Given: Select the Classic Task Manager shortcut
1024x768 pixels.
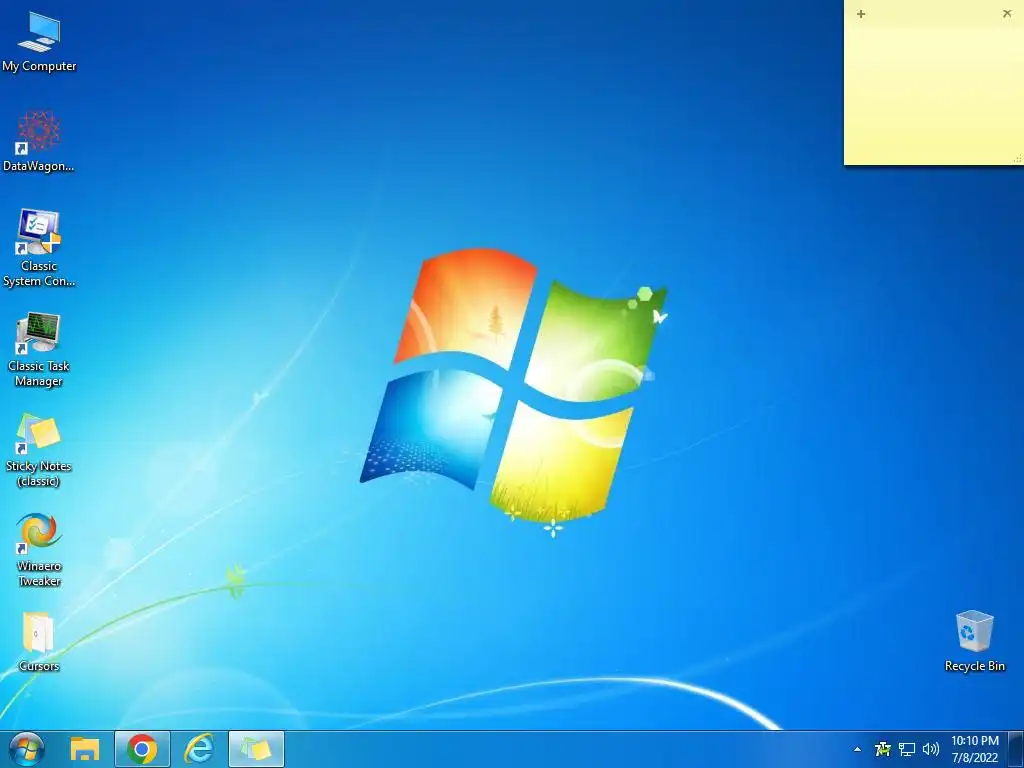Looking at the screenshot, I should [39, 349].
